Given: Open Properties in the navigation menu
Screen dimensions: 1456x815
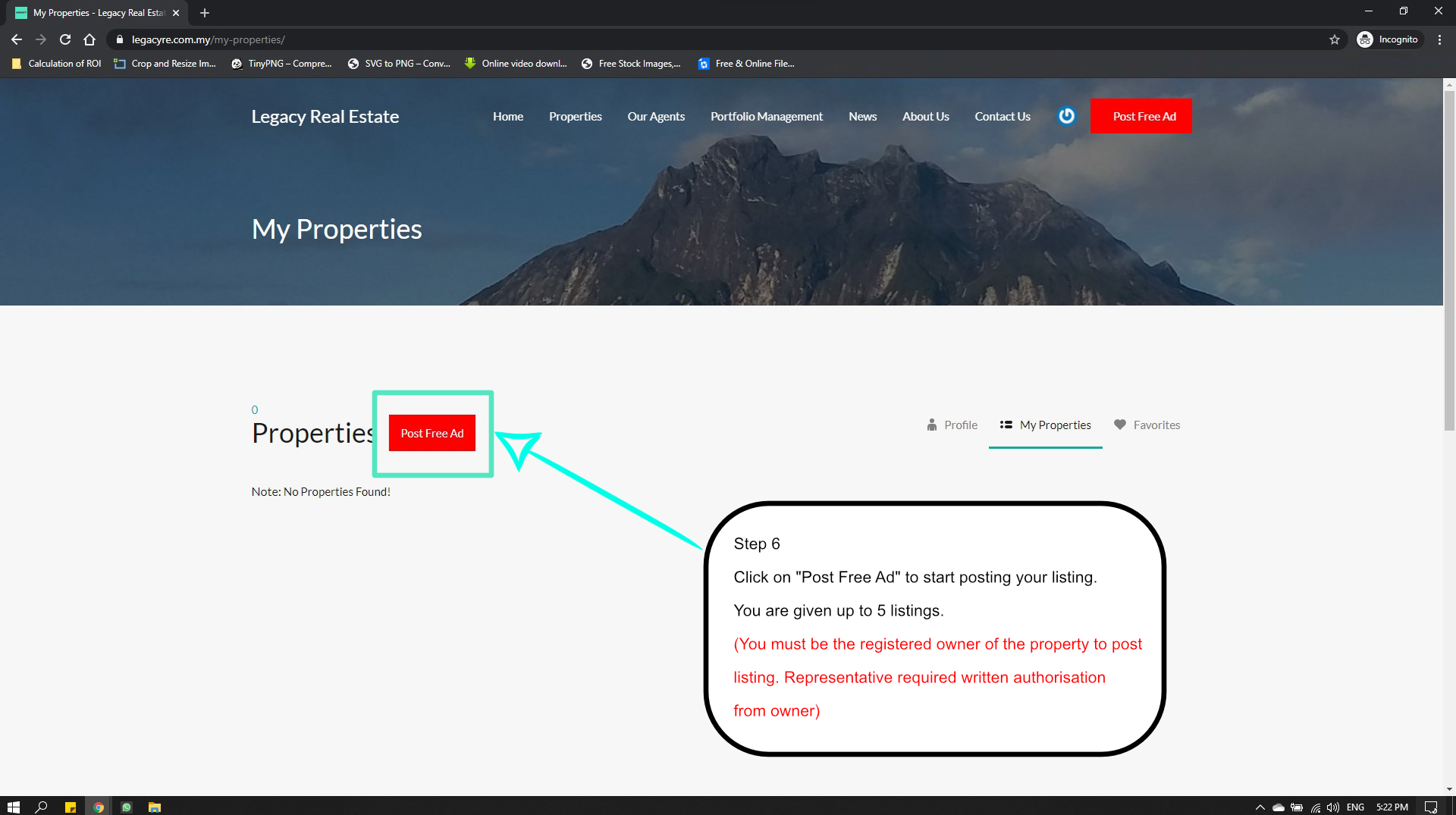Looking at the screenshot, I should click(576, 116).
